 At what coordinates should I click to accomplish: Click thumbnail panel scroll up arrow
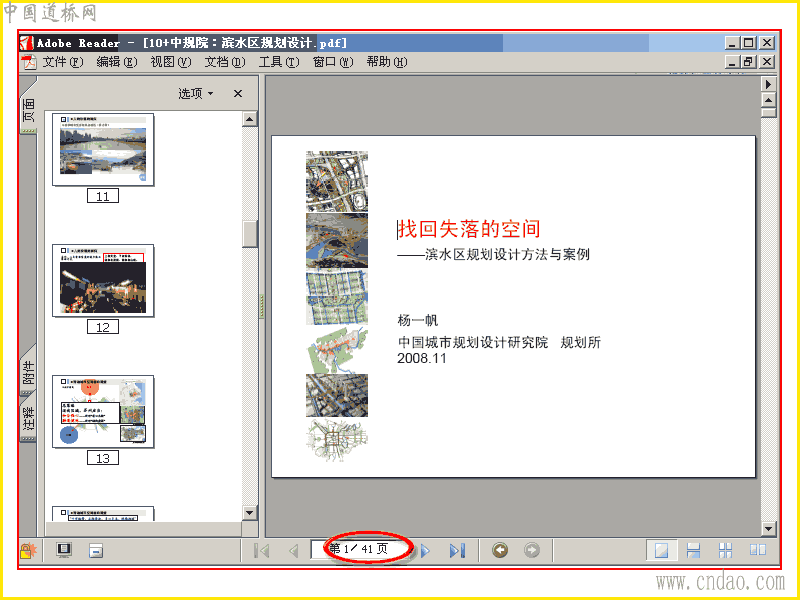coord(249,119)
